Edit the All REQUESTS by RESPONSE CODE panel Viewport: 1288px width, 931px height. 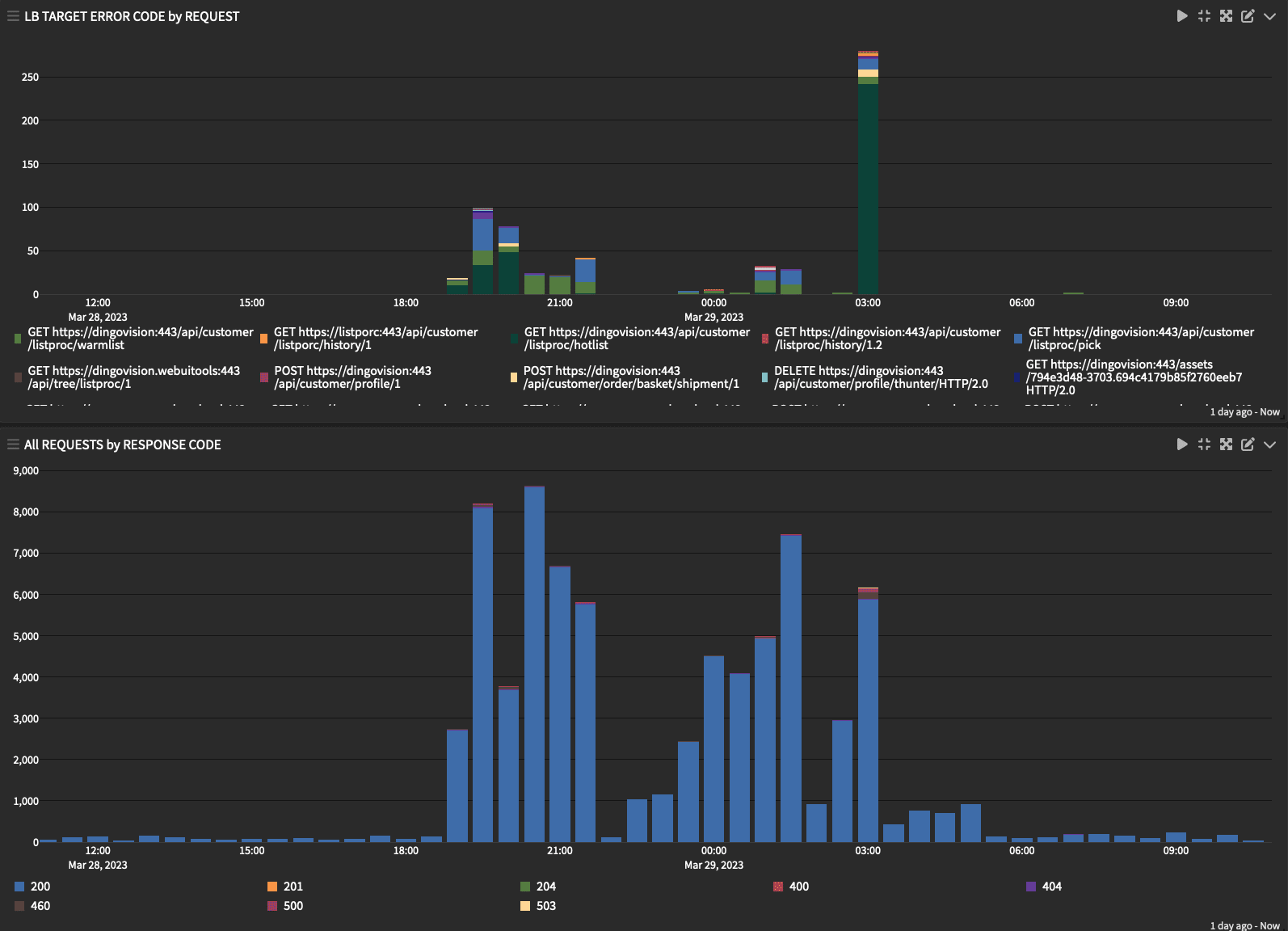tap(1248, 444)
